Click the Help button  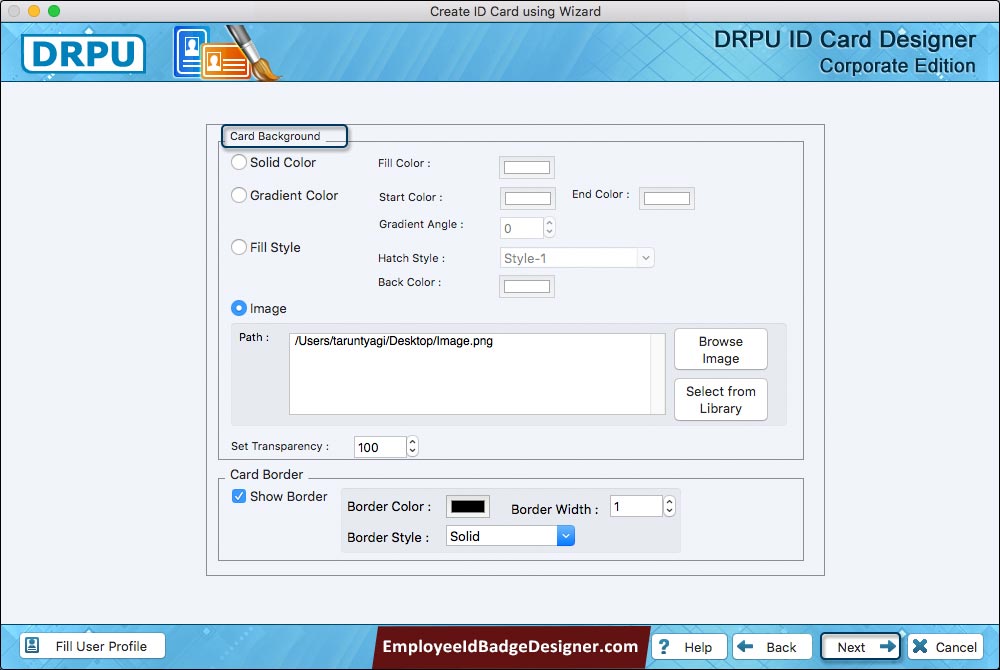pos(689,646)
